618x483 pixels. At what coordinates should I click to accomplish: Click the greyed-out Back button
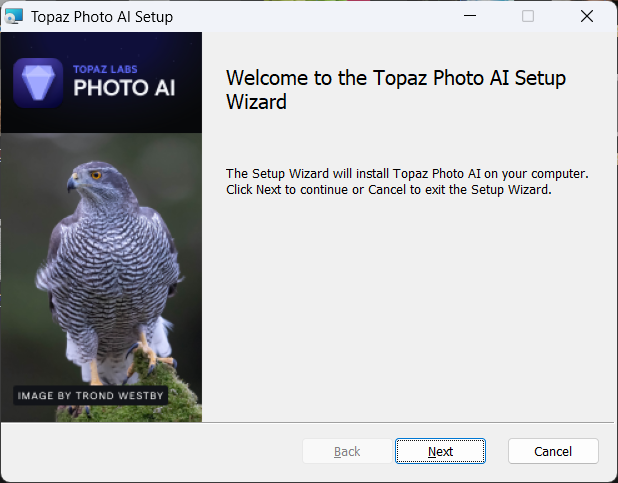pyautogui.click(x=347, y=451)
